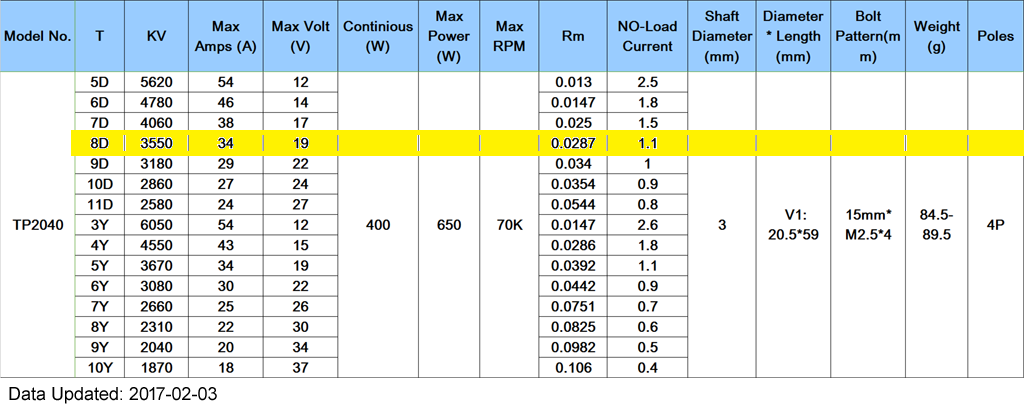1024x408 pixels.
Task: Select KV value "4060" in 7D row
Action: point(156,122)
